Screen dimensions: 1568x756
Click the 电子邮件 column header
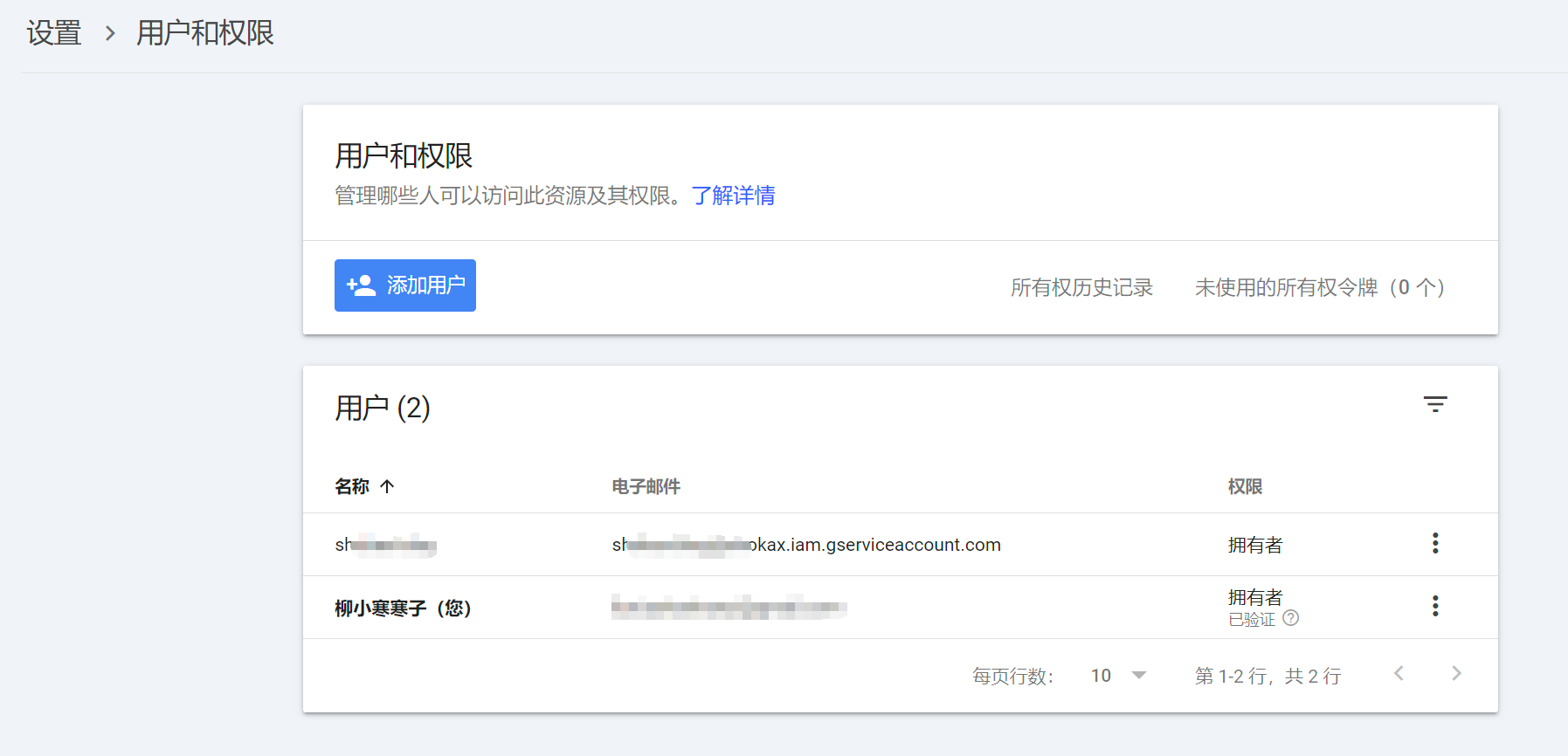[646, 486]
